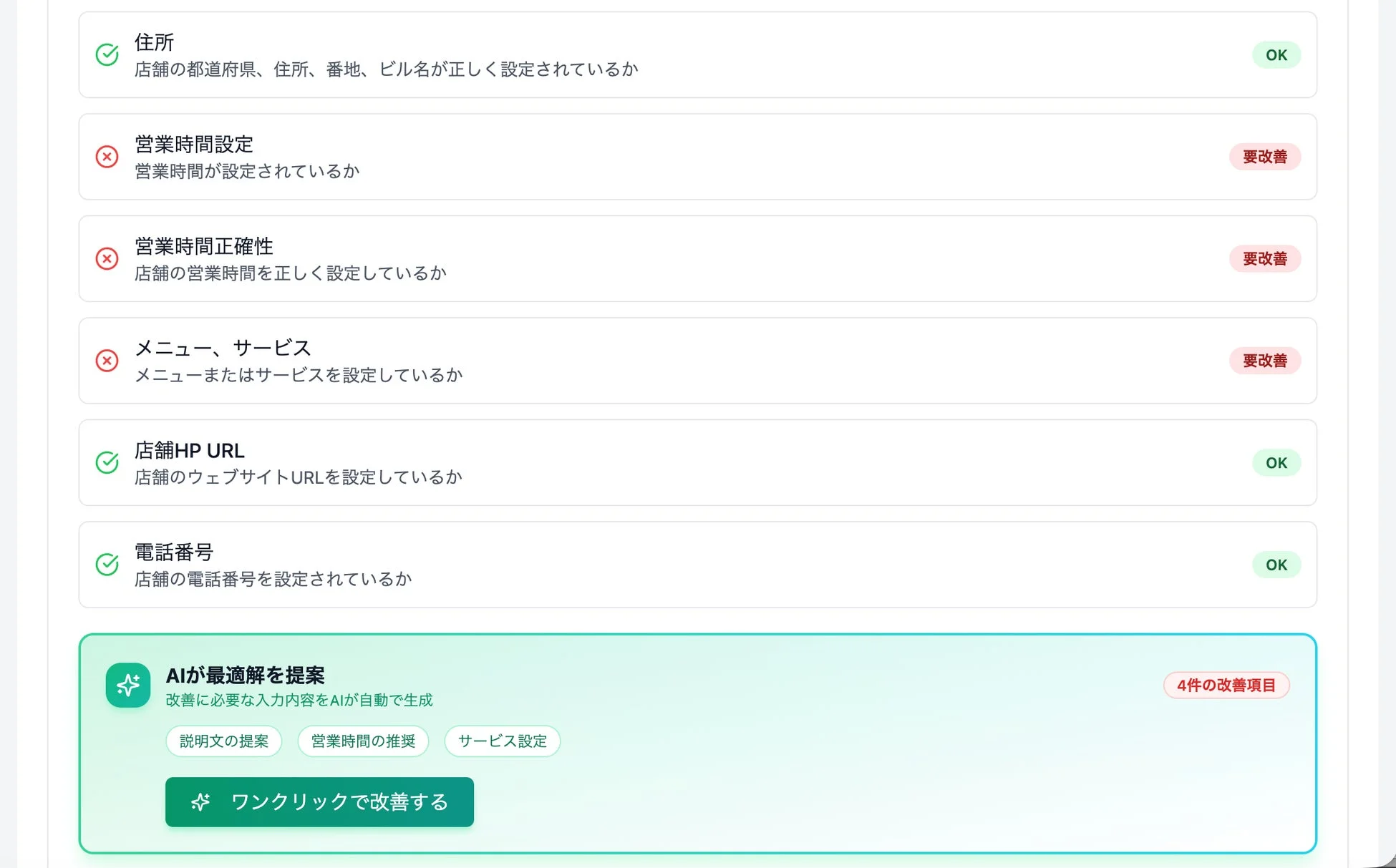Open the 4件の改善項目 indicator
This screenshot has width=1396, height=868.
[x=1226, y=685]
